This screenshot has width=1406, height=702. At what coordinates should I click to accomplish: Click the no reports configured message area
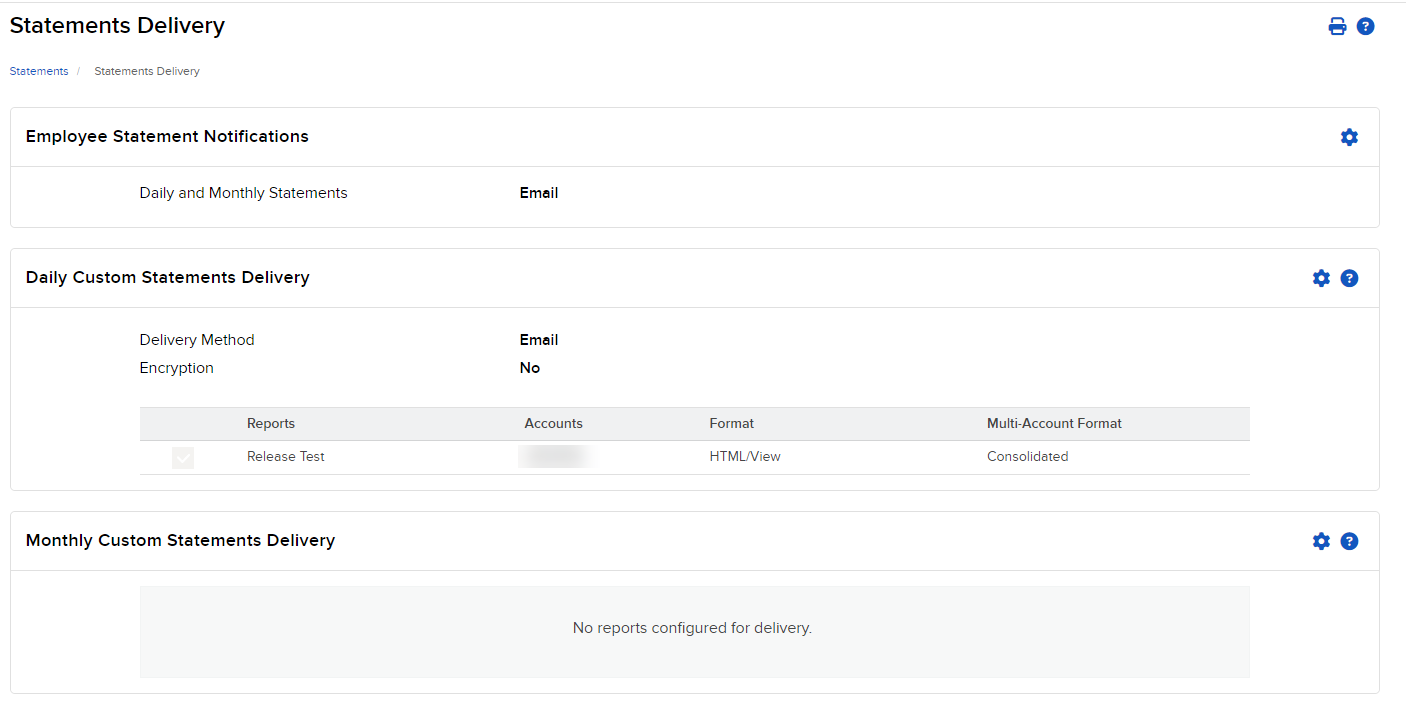tap(692, 627)
